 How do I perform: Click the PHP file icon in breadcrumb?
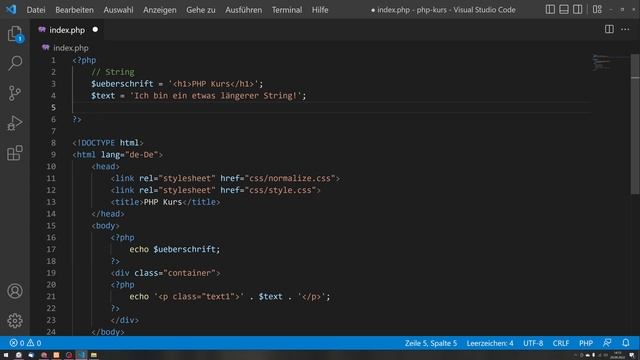pos(45,47)
